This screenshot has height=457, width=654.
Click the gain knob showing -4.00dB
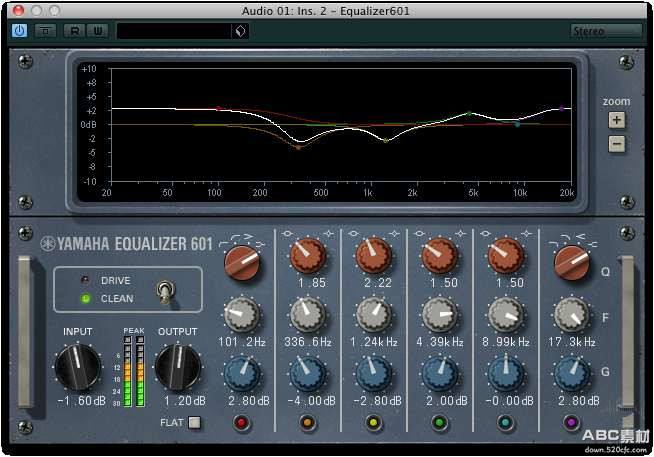point(308,374)
